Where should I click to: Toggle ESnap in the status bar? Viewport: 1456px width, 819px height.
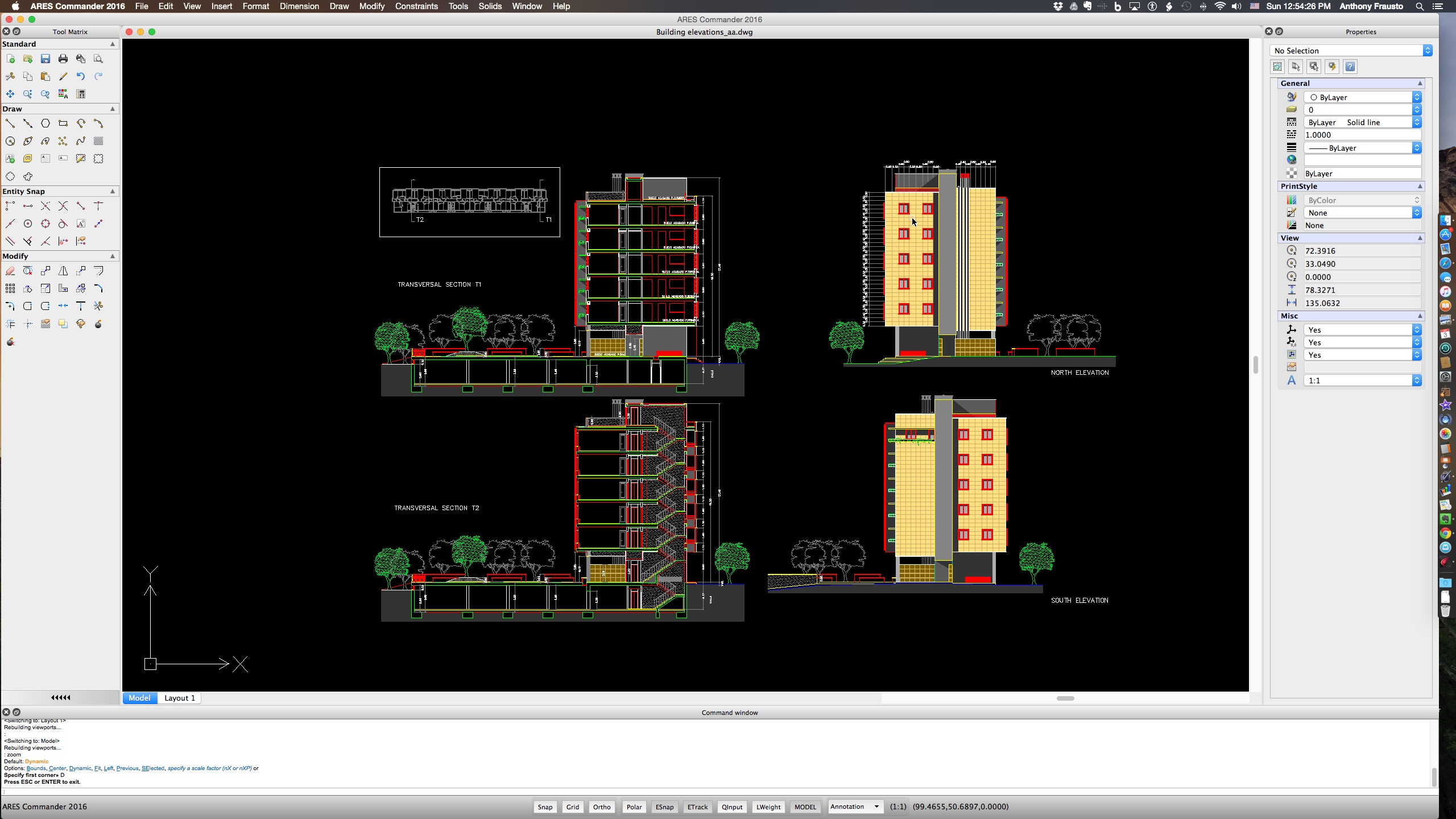pyautogui.click(x=664, y=807)
